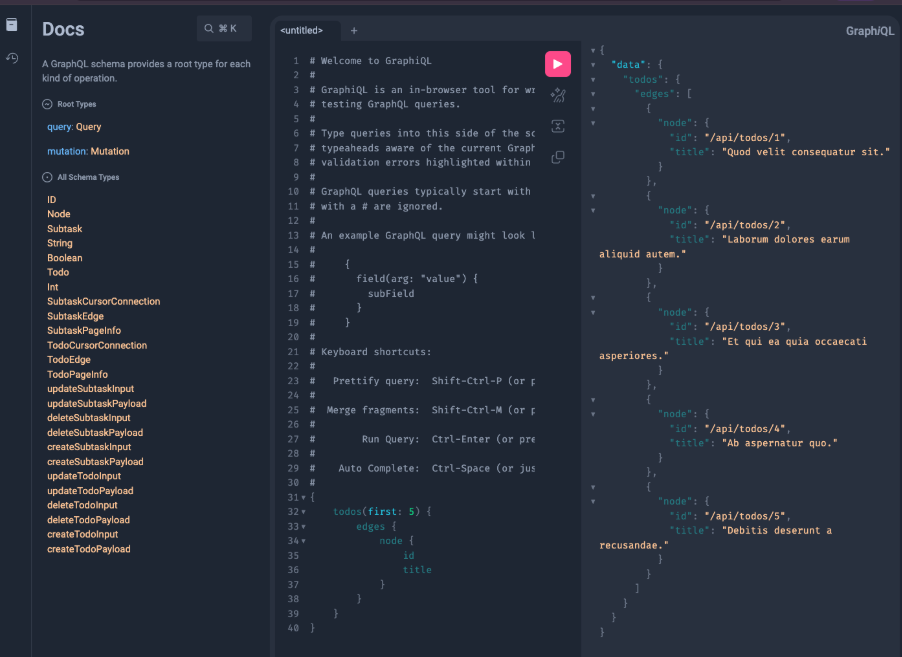Switch to the <untitled> tab
The width and height of the screenshot is (902, 657).
click(x=301, y=30)
